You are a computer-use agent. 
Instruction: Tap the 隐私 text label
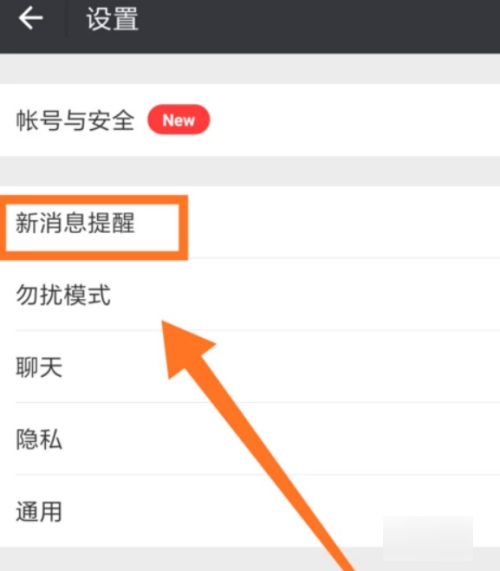(x=39, y=439)
